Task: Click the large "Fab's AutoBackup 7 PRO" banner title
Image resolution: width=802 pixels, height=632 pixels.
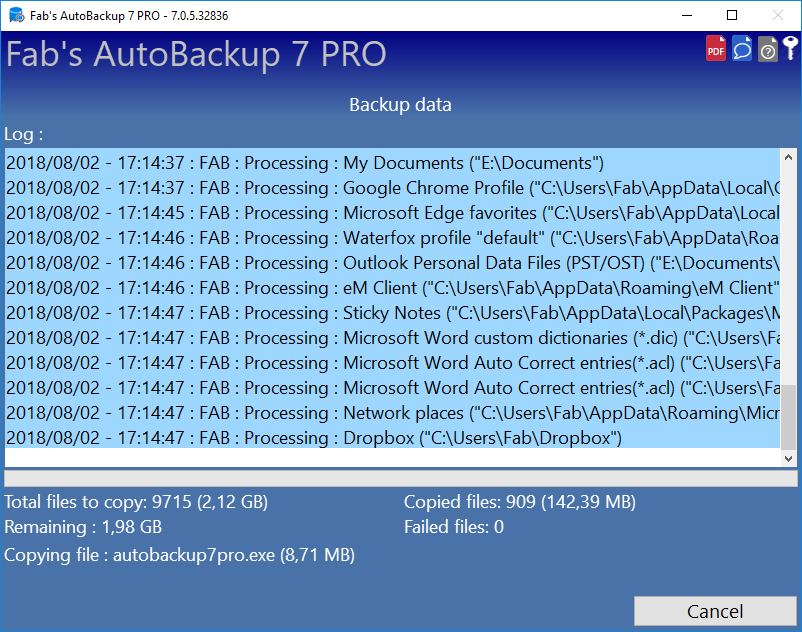Action: pyautogui.click(x=196, y=54)
